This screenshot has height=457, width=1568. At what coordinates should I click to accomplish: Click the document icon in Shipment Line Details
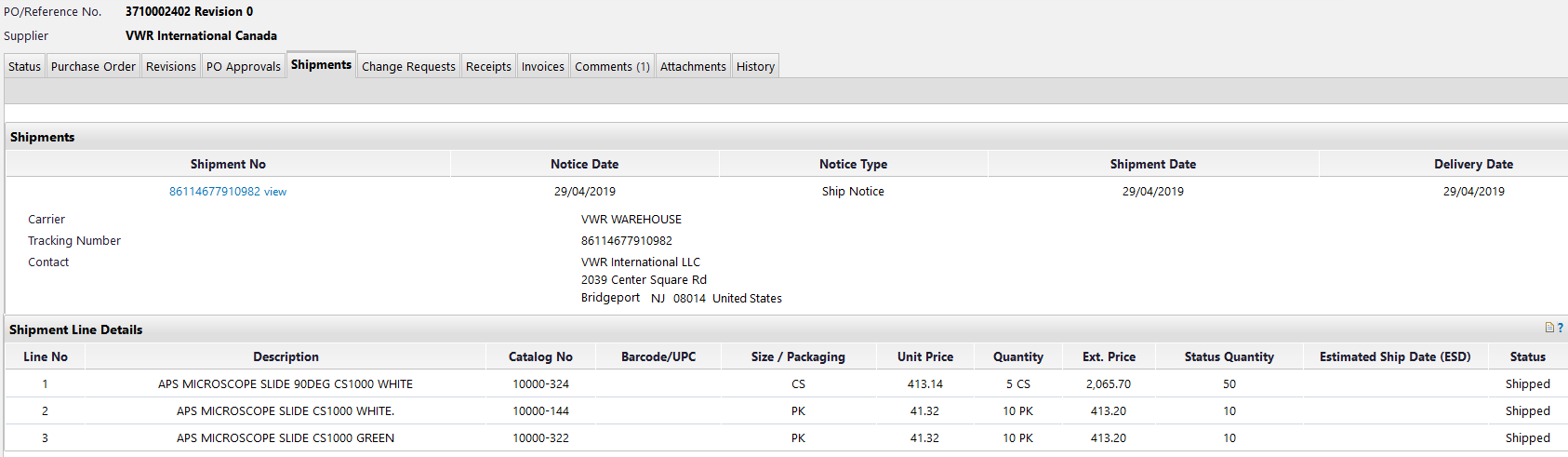click(1549, 328)
